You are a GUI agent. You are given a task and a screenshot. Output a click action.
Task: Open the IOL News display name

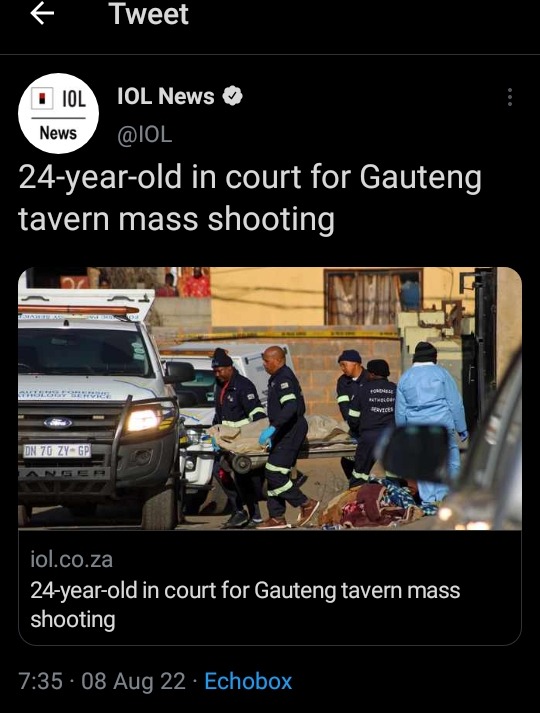[x=166, y=96]
